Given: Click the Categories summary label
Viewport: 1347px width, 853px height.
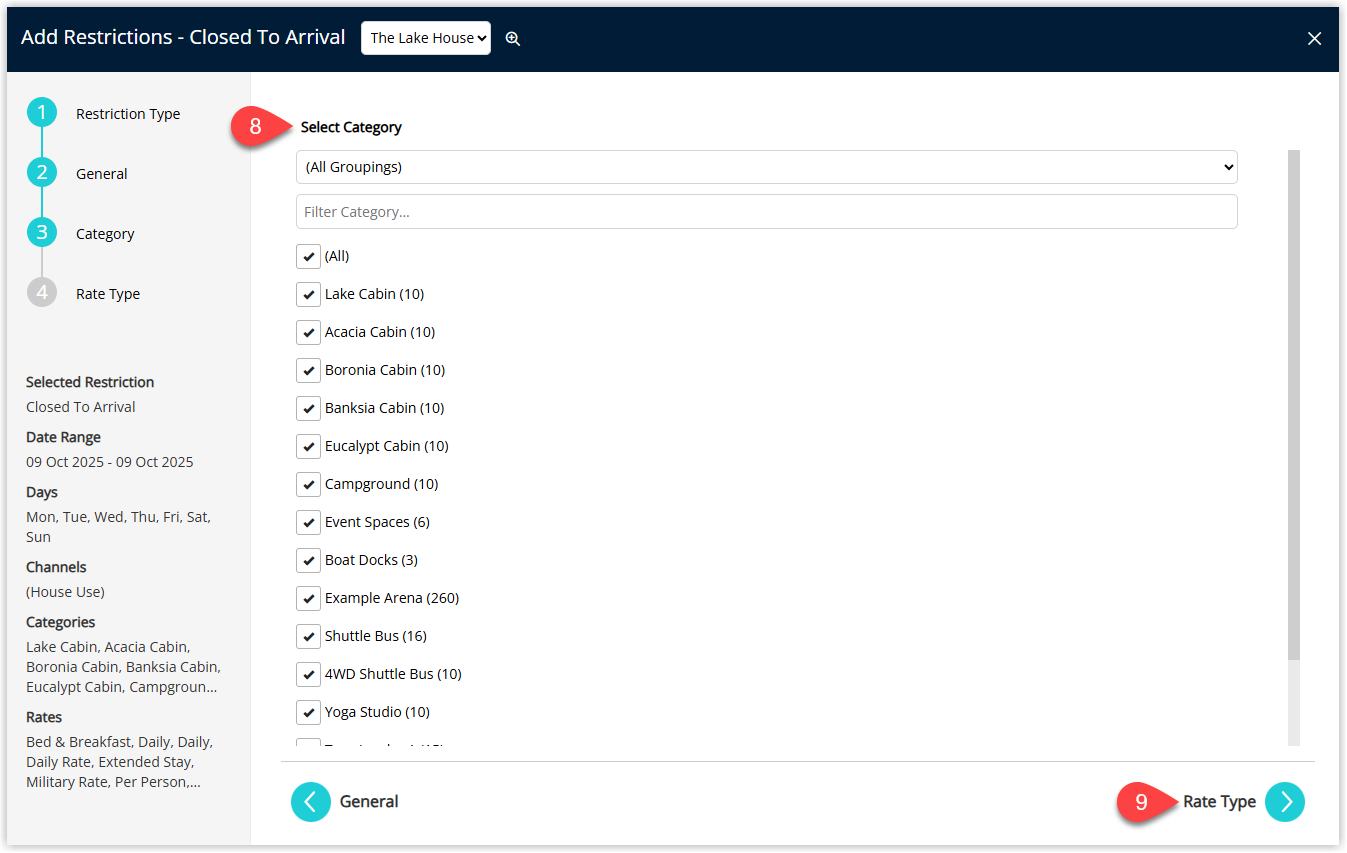Looking at the screenshot, I should [61, 622].
